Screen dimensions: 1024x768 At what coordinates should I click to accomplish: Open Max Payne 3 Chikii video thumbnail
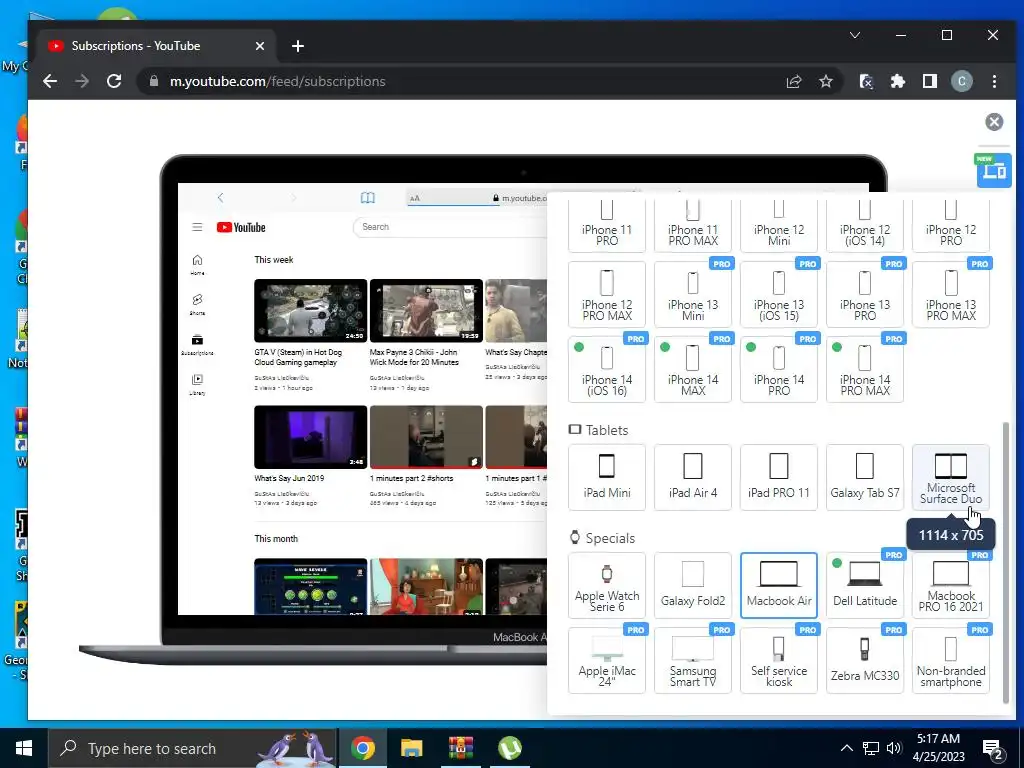(426, 310)
